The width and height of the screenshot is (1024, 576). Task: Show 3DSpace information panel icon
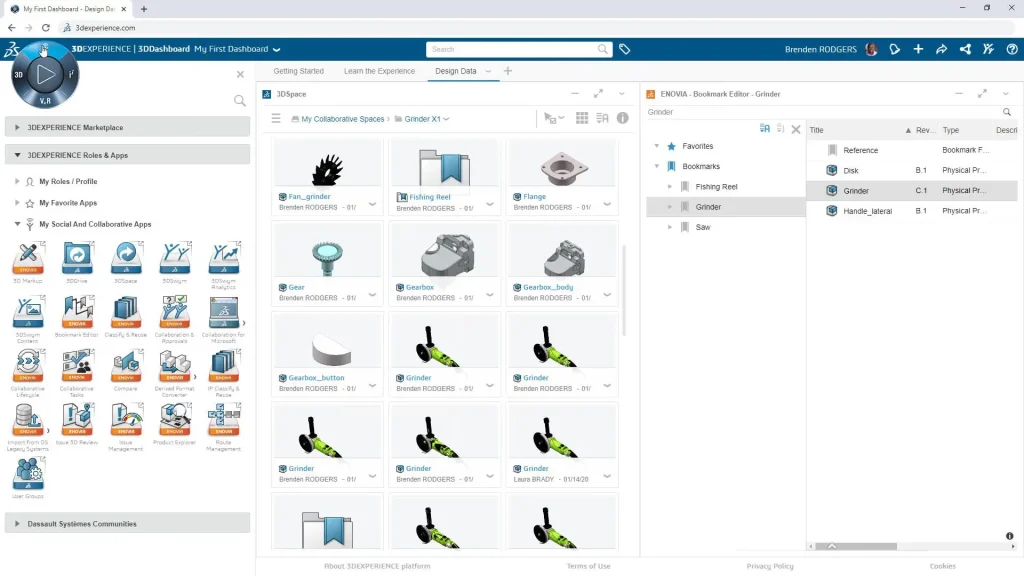pyautogui.click(x=622, y=118)
